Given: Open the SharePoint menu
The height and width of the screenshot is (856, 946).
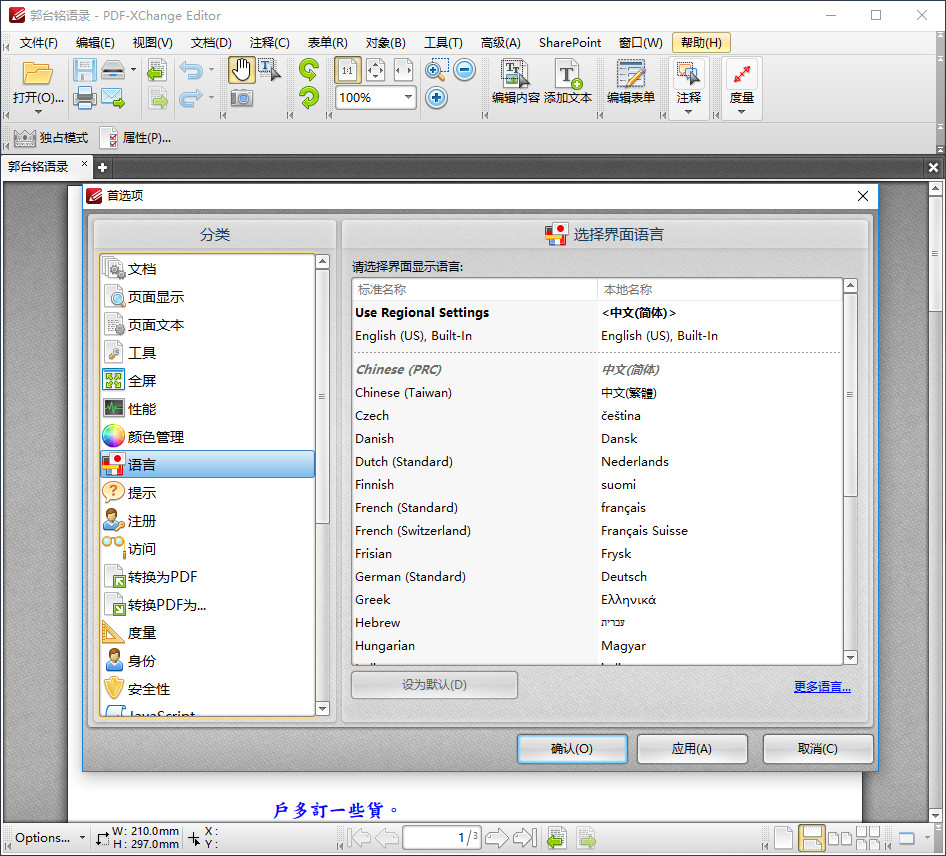Looking at the screenshot, I should (x=570, y=43).
